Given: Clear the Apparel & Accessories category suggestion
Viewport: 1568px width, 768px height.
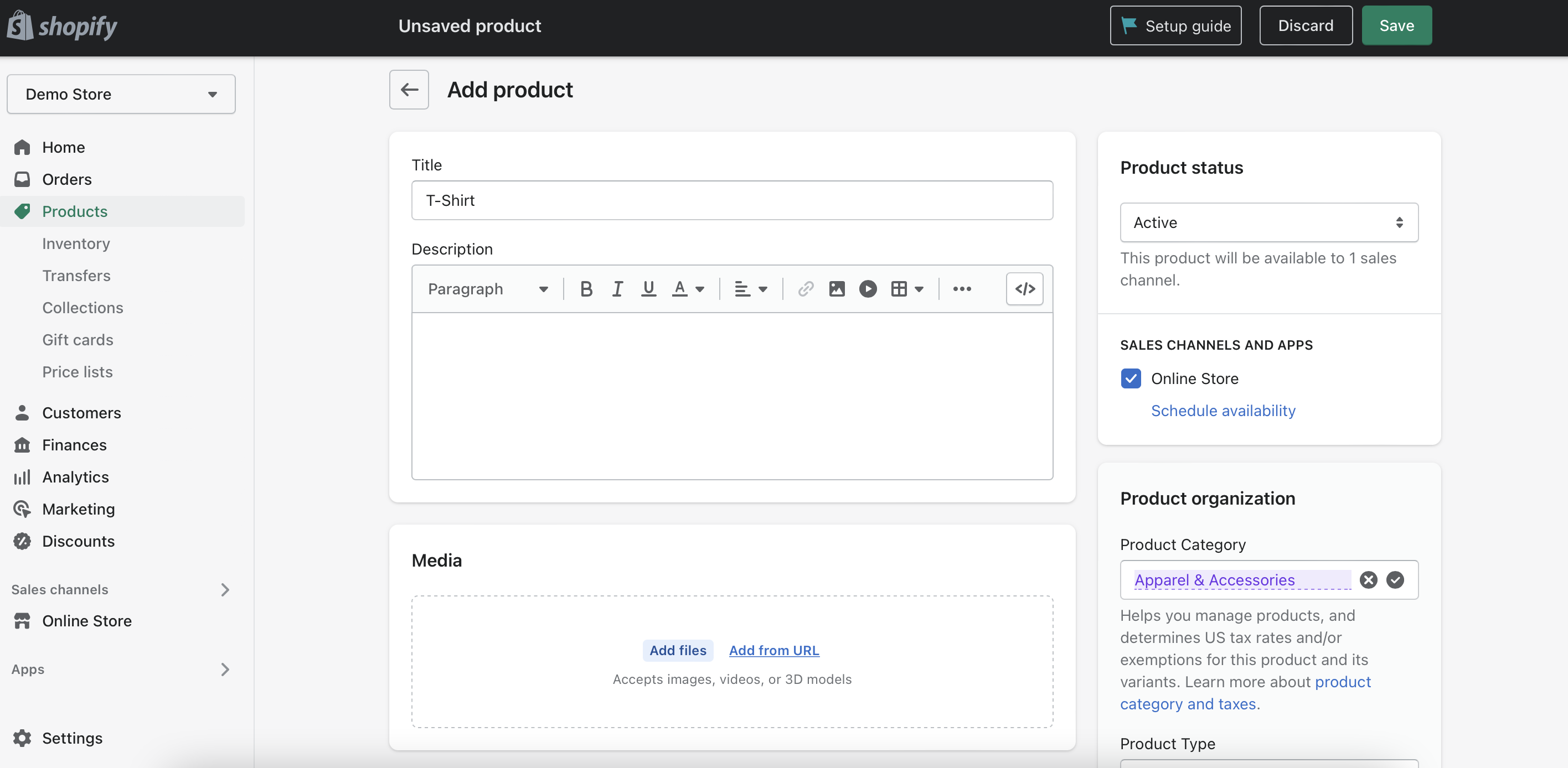Looking at the screenshot, I should pyautogui.click(x=1368, y=579).
